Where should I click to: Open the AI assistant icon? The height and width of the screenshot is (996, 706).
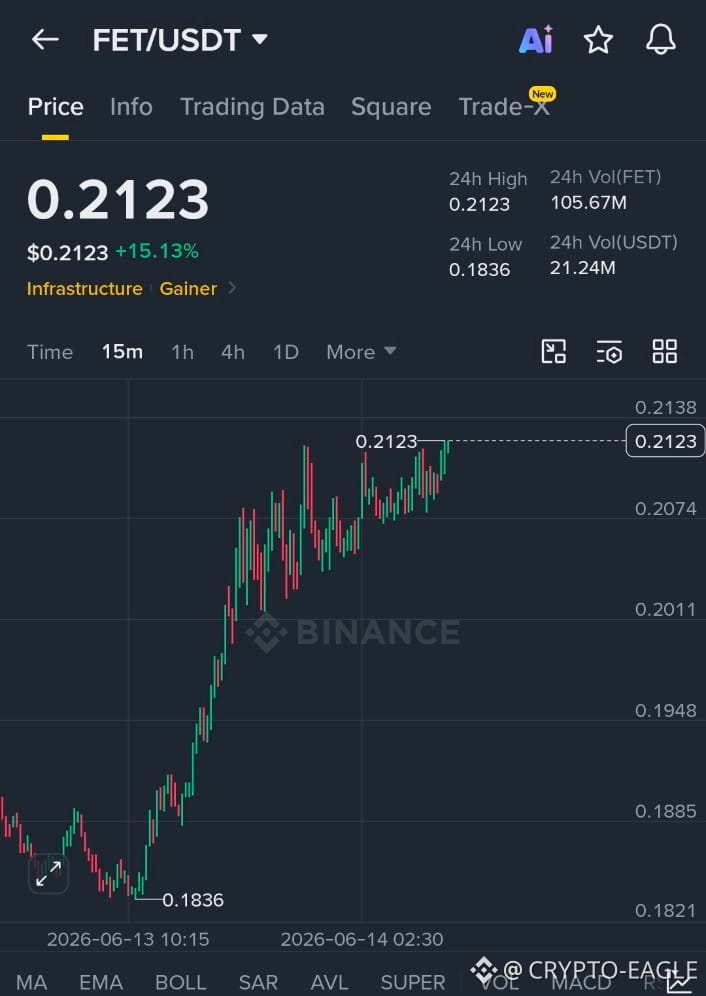(536, 40)
